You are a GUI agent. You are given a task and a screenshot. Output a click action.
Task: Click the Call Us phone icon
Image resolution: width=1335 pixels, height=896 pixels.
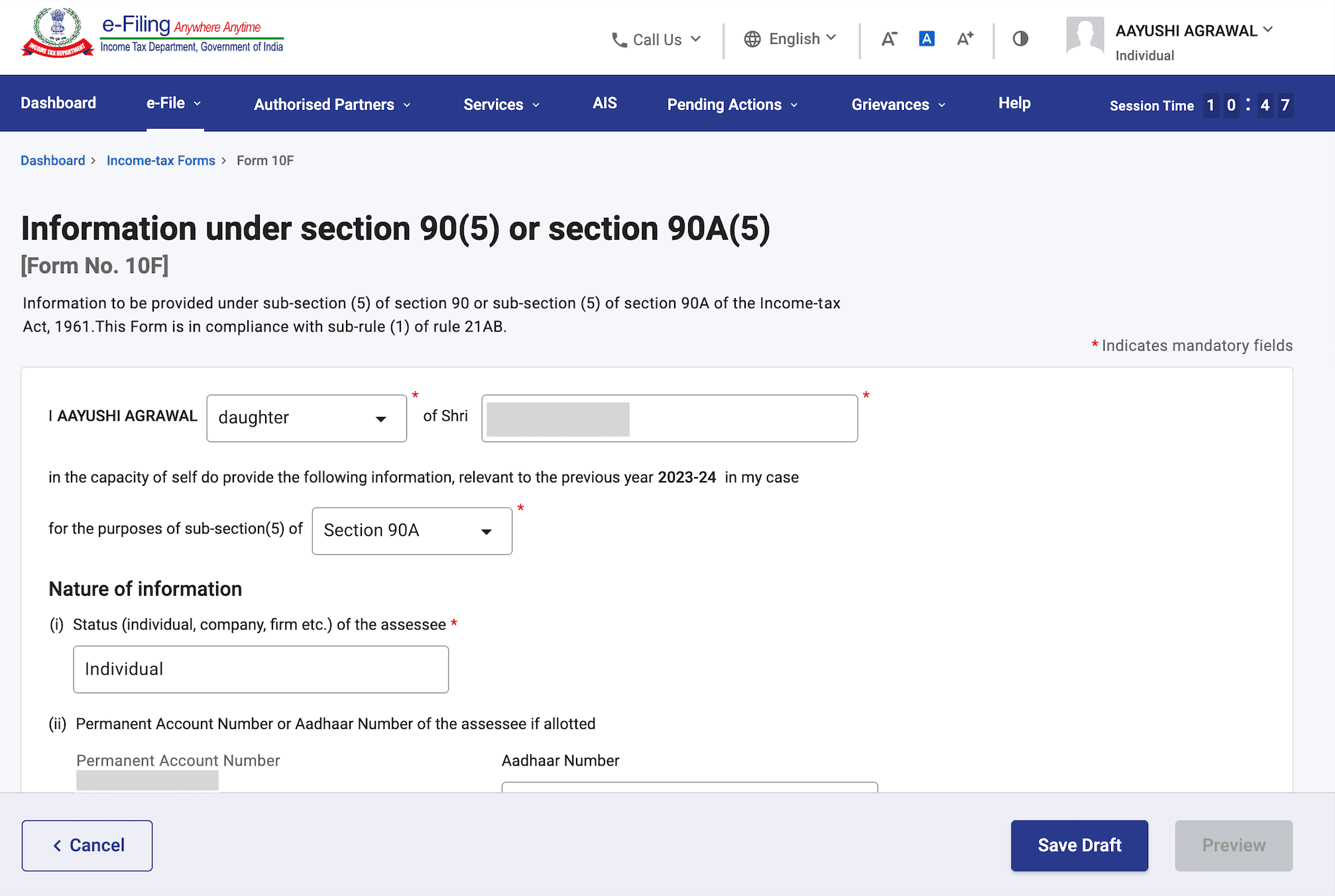(x=619, y=40)
